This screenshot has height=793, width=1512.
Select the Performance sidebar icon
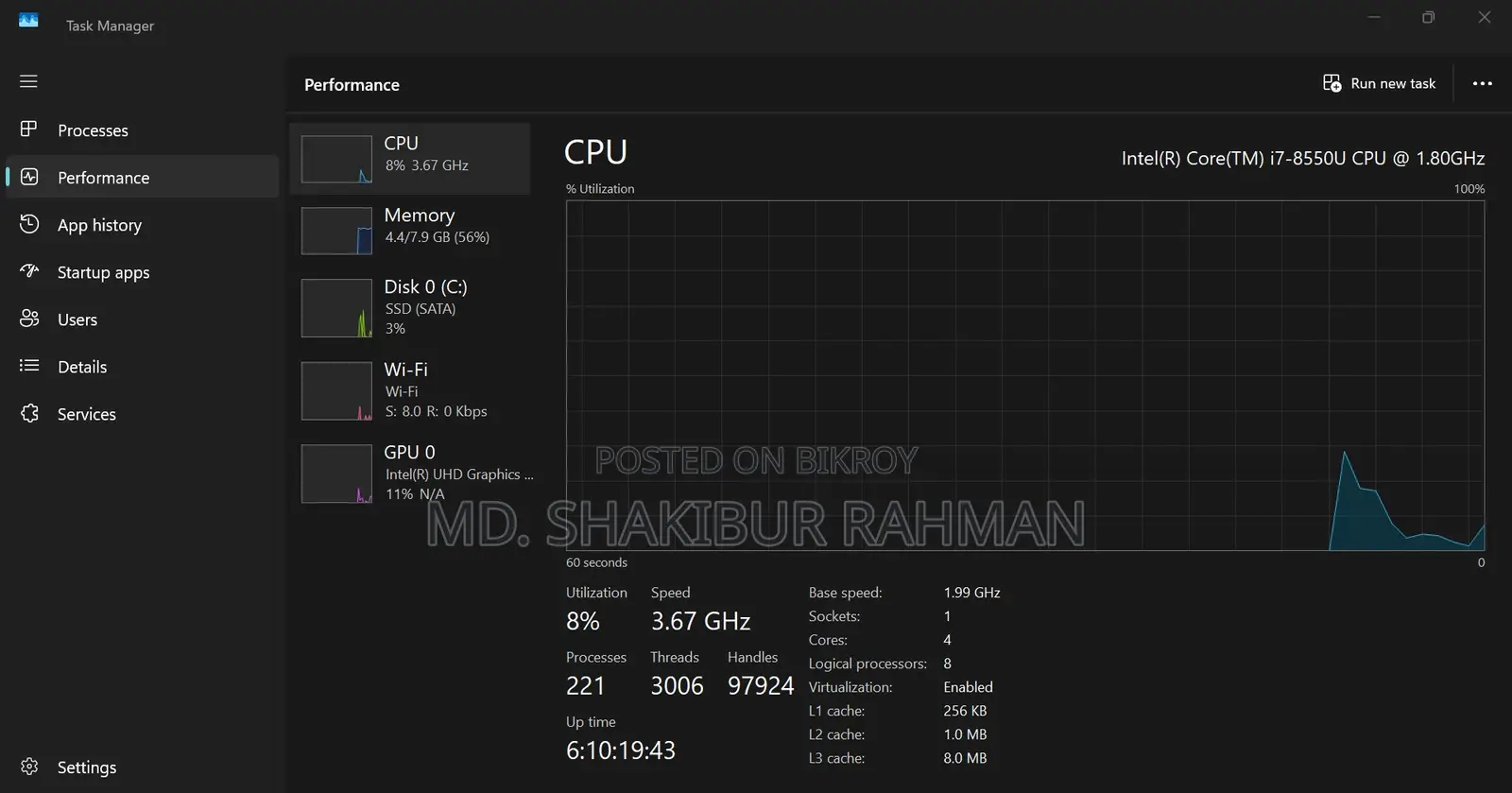click(29, 177)
